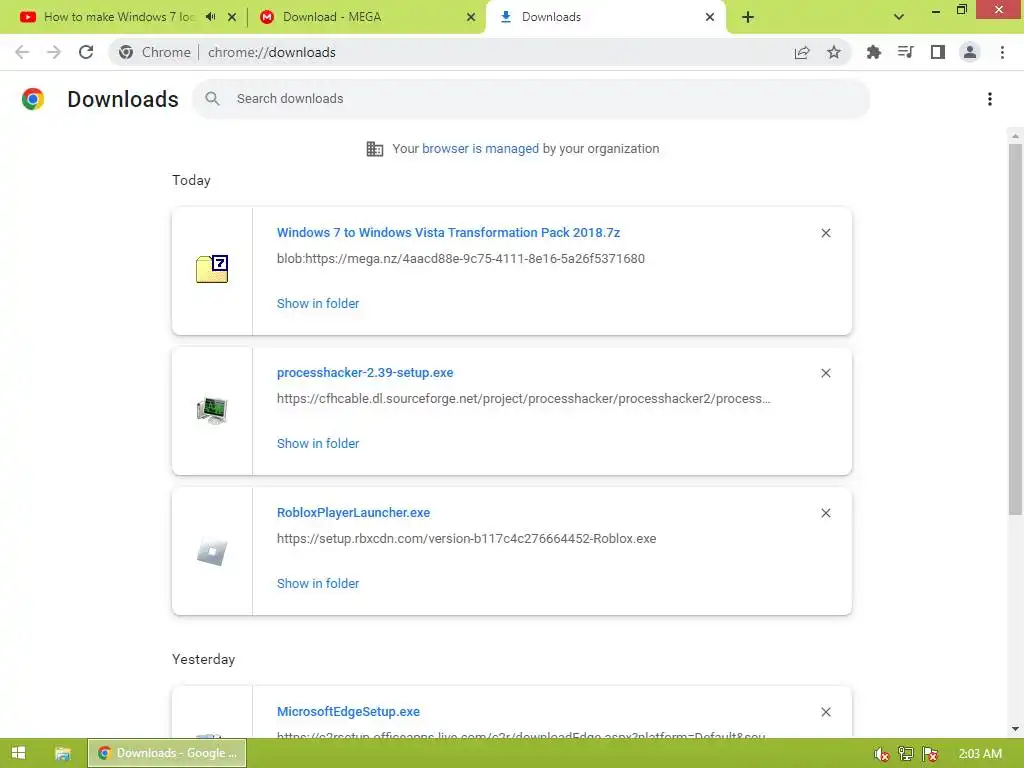Open the Action Center flag tray icon
This screenshot has width=1024, height=768.
point(930,754)
